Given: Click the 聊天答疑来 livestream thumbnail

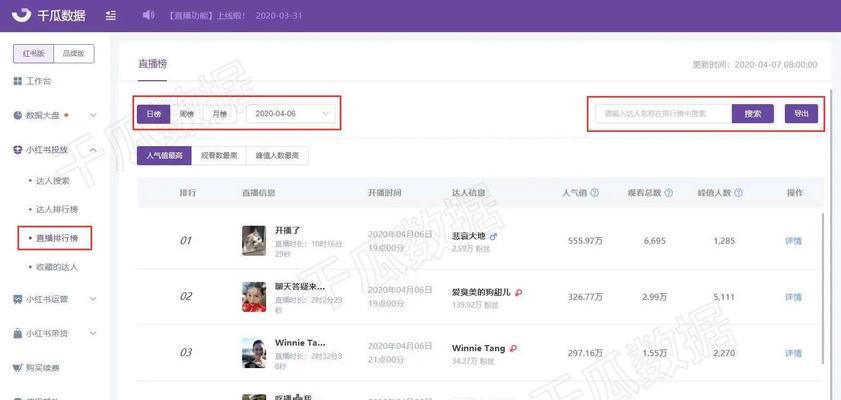Looking at the screenshot, I should click(254, 297).
